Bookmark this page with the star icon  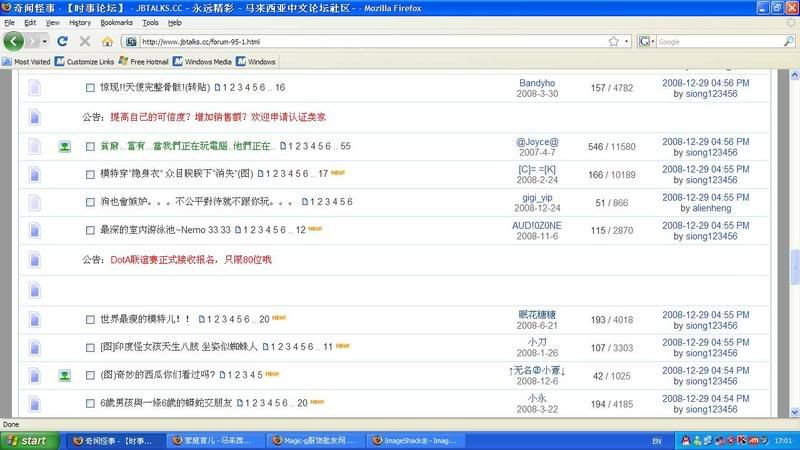click(x=614, y=41)
